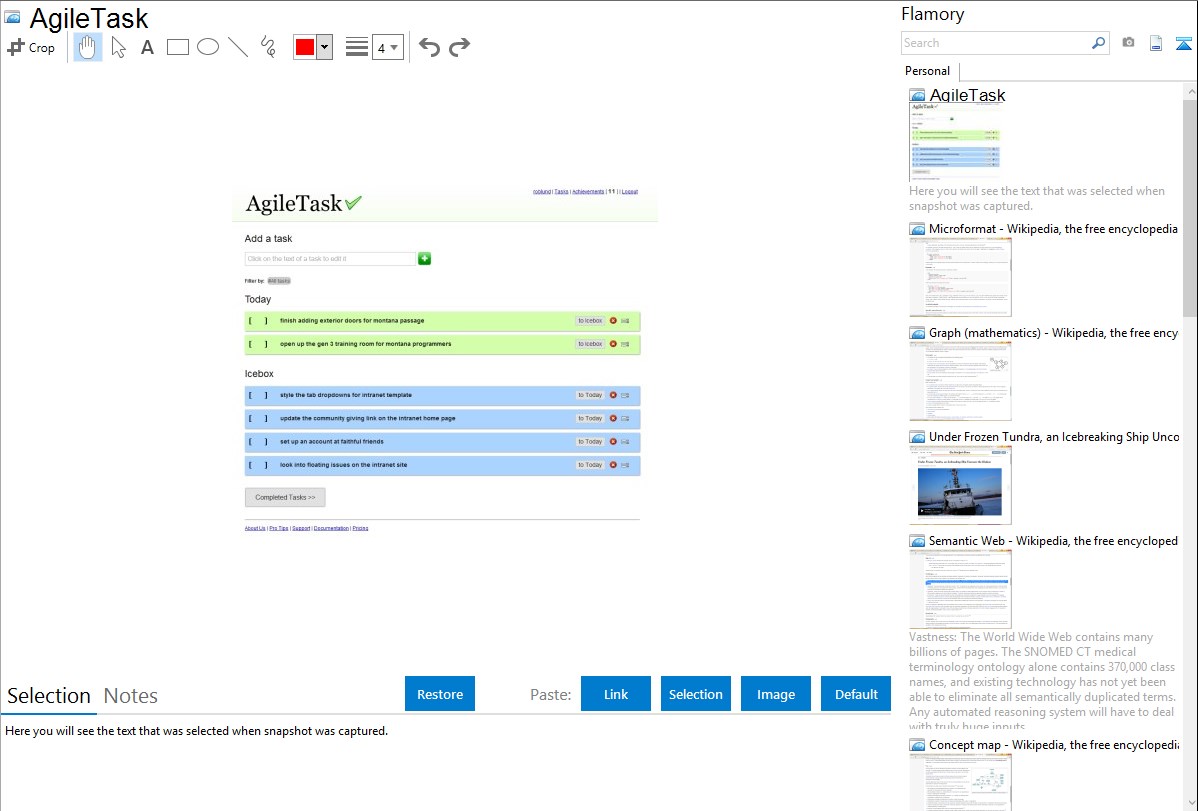Image resolution: width=1198 pixels, height=811 pixels.
Task: Expand the Completed Tasks >> section
Action: (285, 498)
